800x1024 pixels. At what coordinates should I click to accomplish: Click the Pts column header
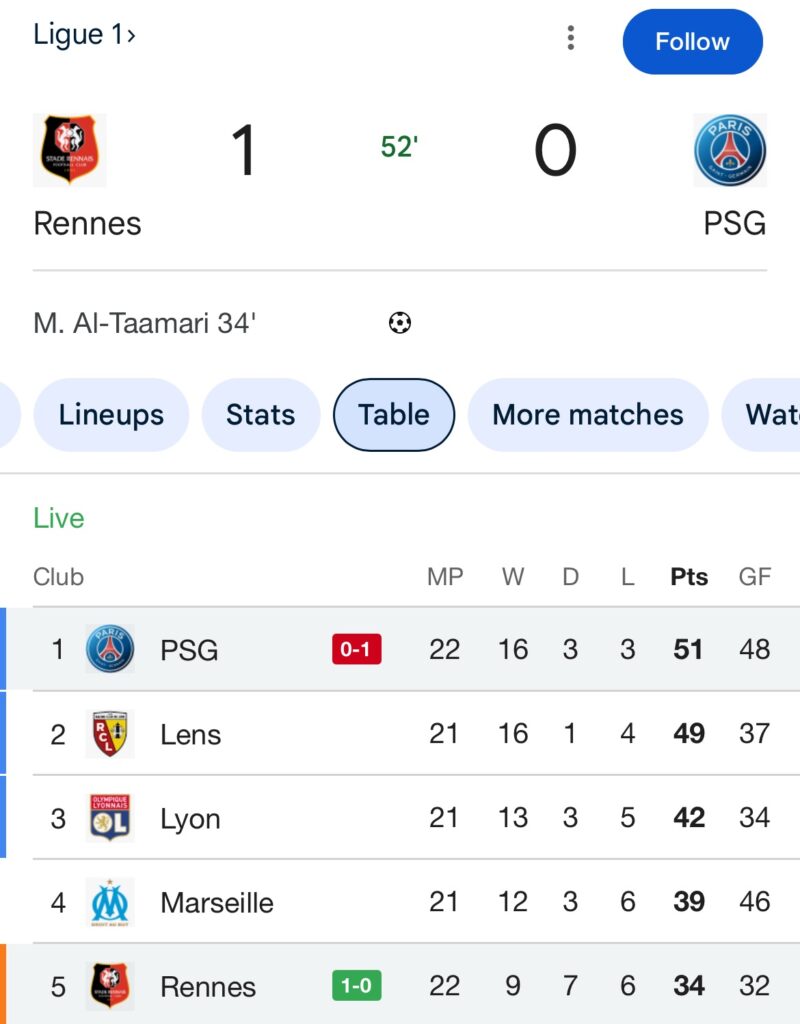click(689, 577)
